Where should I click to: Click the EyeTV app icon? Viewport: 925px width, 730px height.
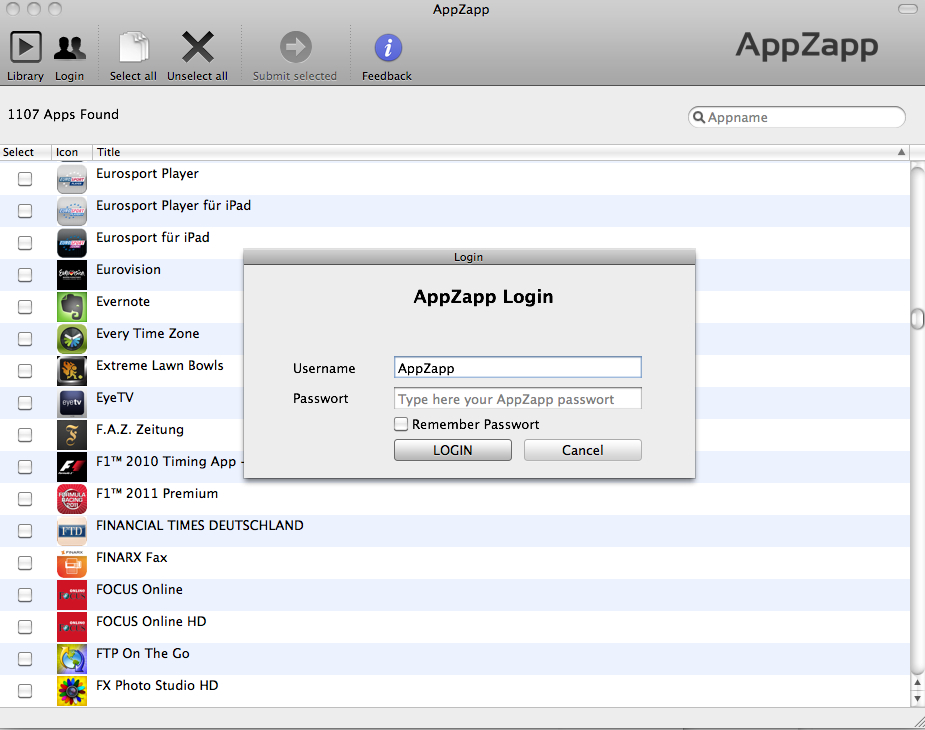click(x=72, y=402)
